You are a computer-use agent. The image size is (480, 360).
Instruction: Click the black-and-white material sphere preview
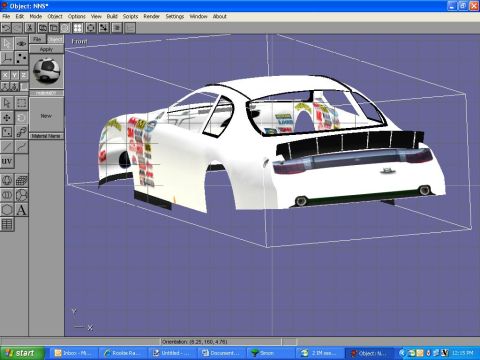coord(47,71)
